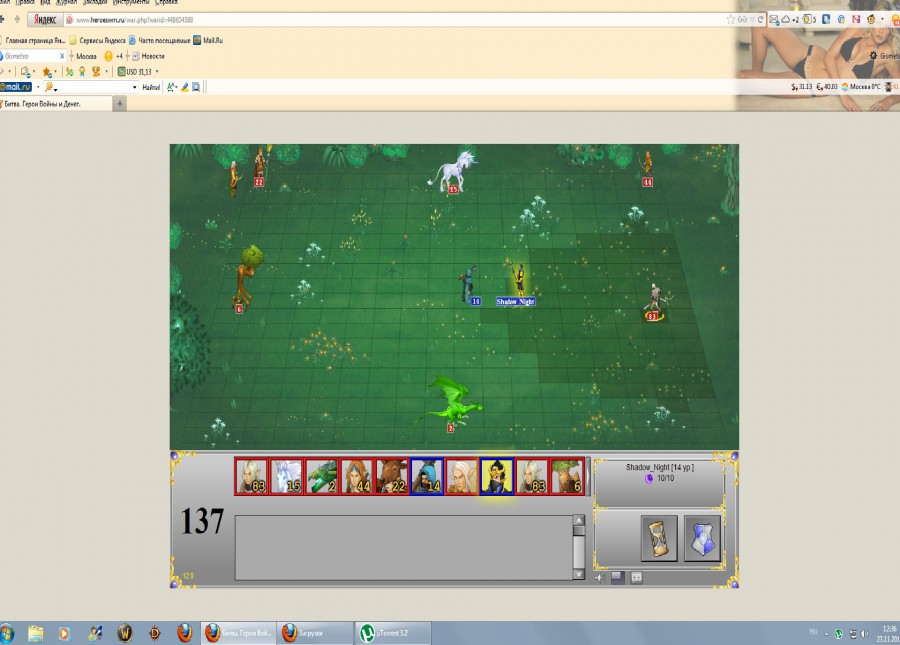
Task: Open the file explorer folder icon on taskbar
Action: tap(35, 633)
